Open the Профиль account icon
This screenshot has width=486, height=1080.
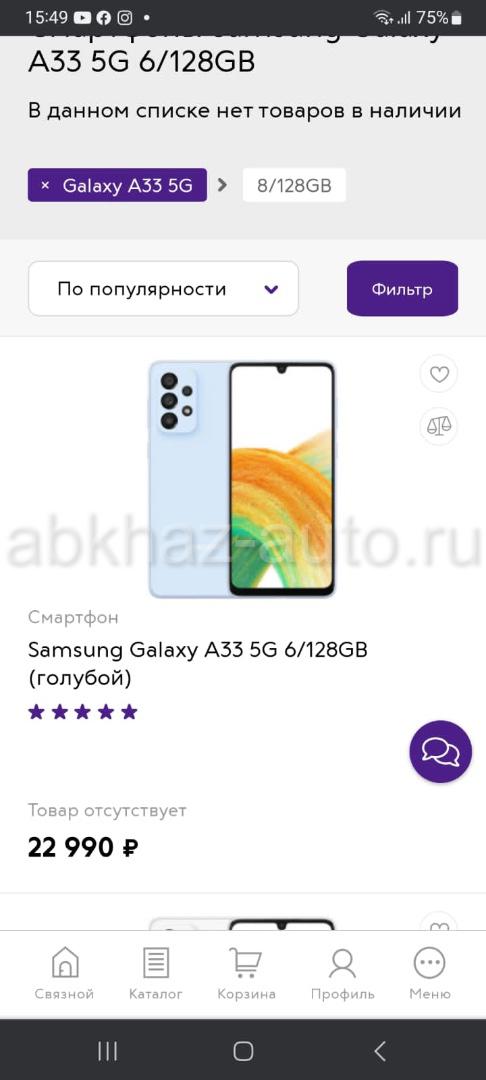342,973
